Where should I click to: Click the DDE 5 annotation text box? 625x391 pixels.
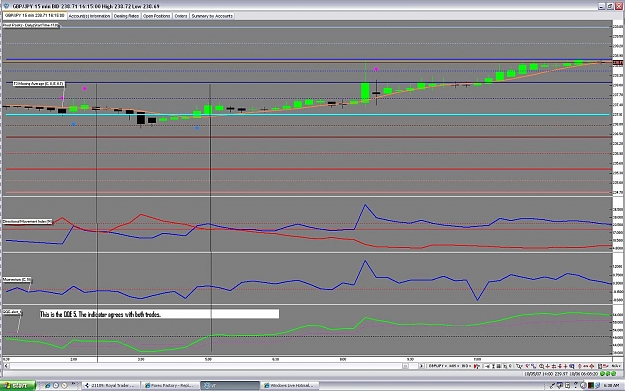click(159, 314)
